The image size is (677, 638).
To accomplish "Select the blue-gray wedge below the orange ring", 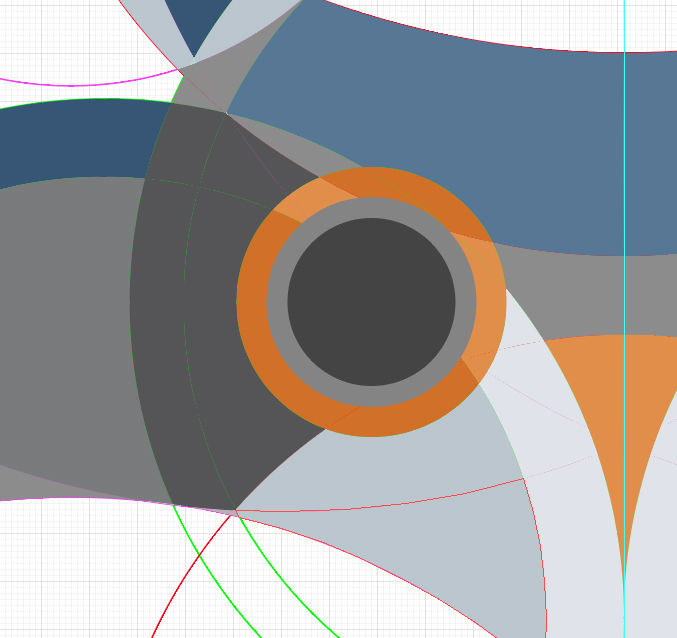I will pos(389,475).
